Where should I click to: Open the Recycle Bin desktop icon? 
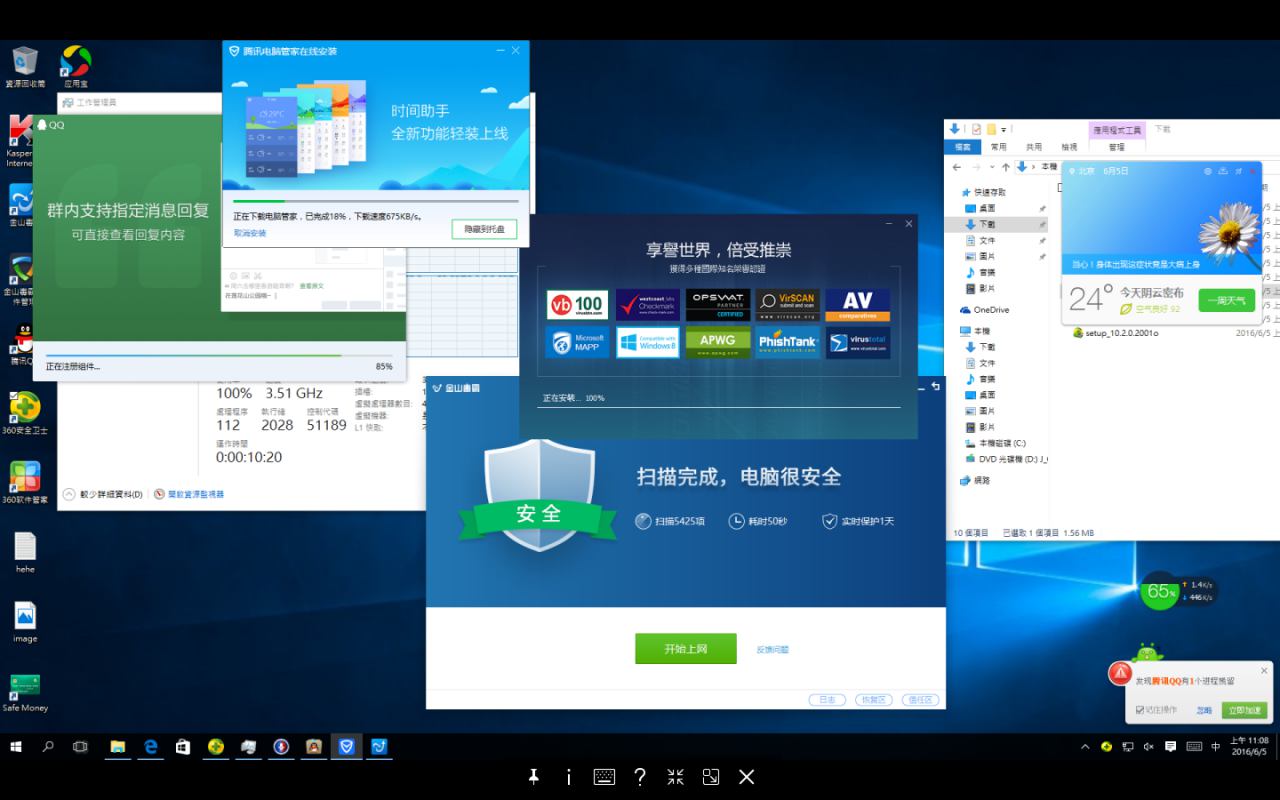[x=25, y=66]
